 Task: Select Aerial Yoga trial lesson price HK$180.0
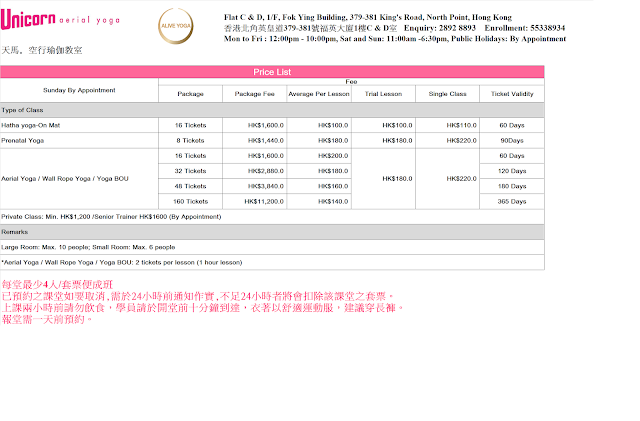click(397, 179)
